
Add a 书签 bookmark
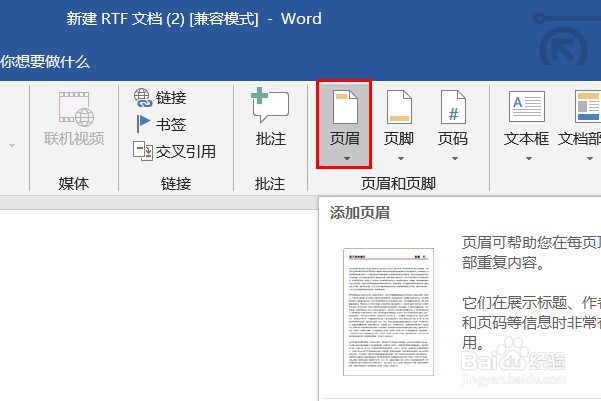coord(160,125)
